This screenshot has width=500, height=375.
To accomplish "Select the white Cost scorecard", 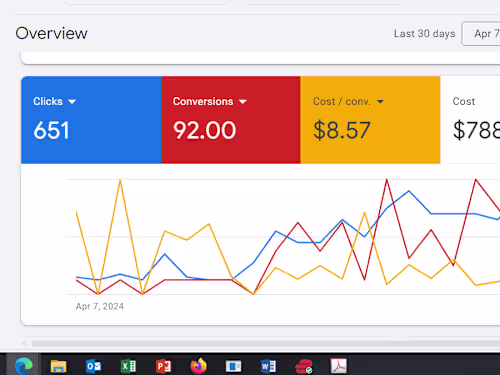I will (x=470, y=120).
